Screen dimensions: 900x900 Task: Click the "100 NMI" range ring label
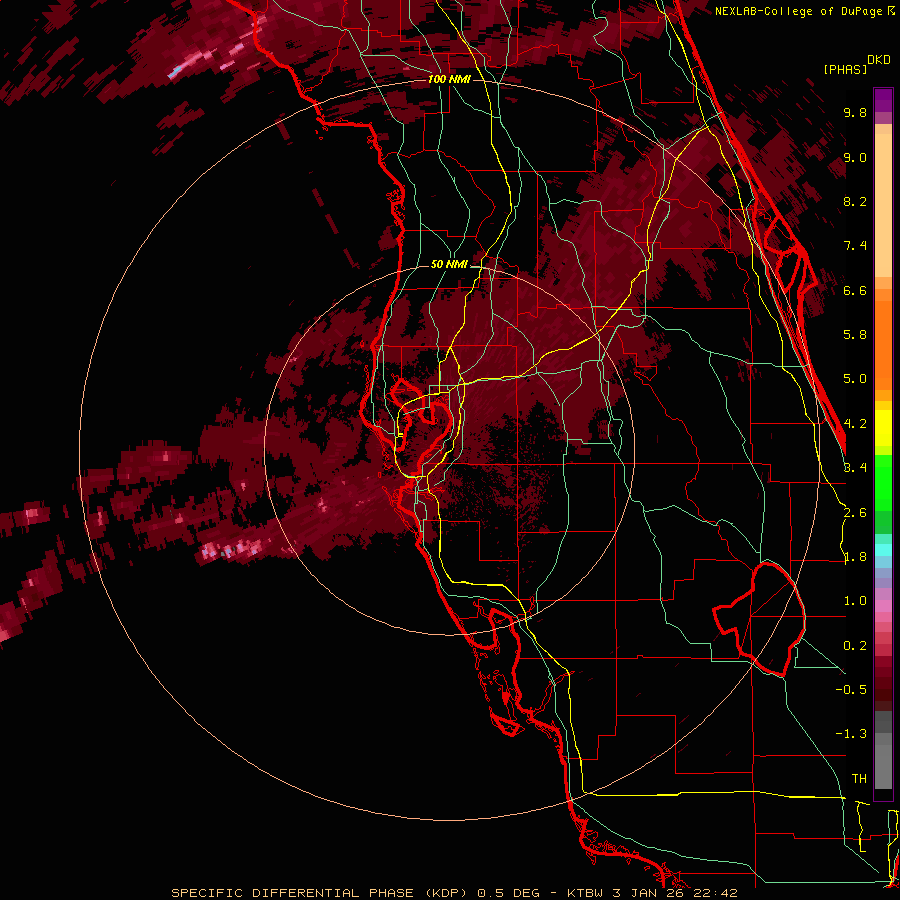pyautogui.click(x=449, y=79)
